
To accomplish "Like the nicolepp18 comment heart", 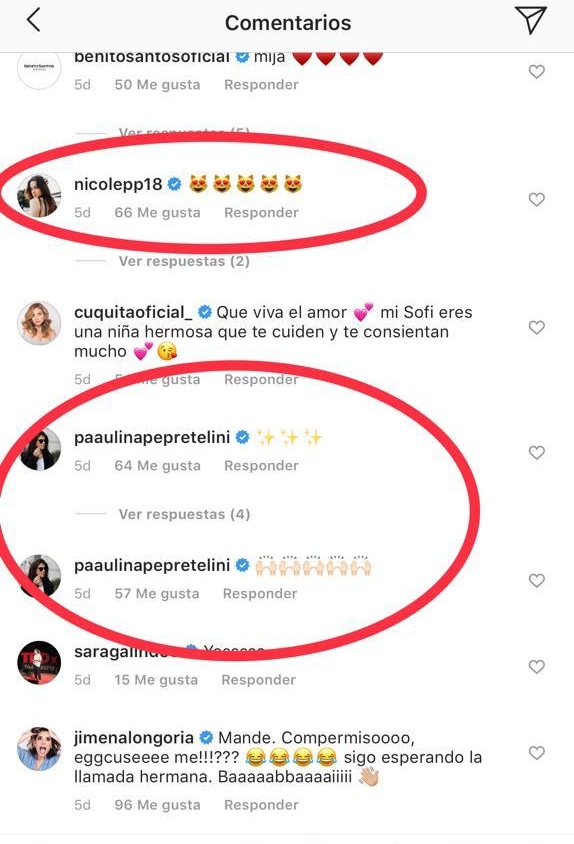I will (536, 199).
